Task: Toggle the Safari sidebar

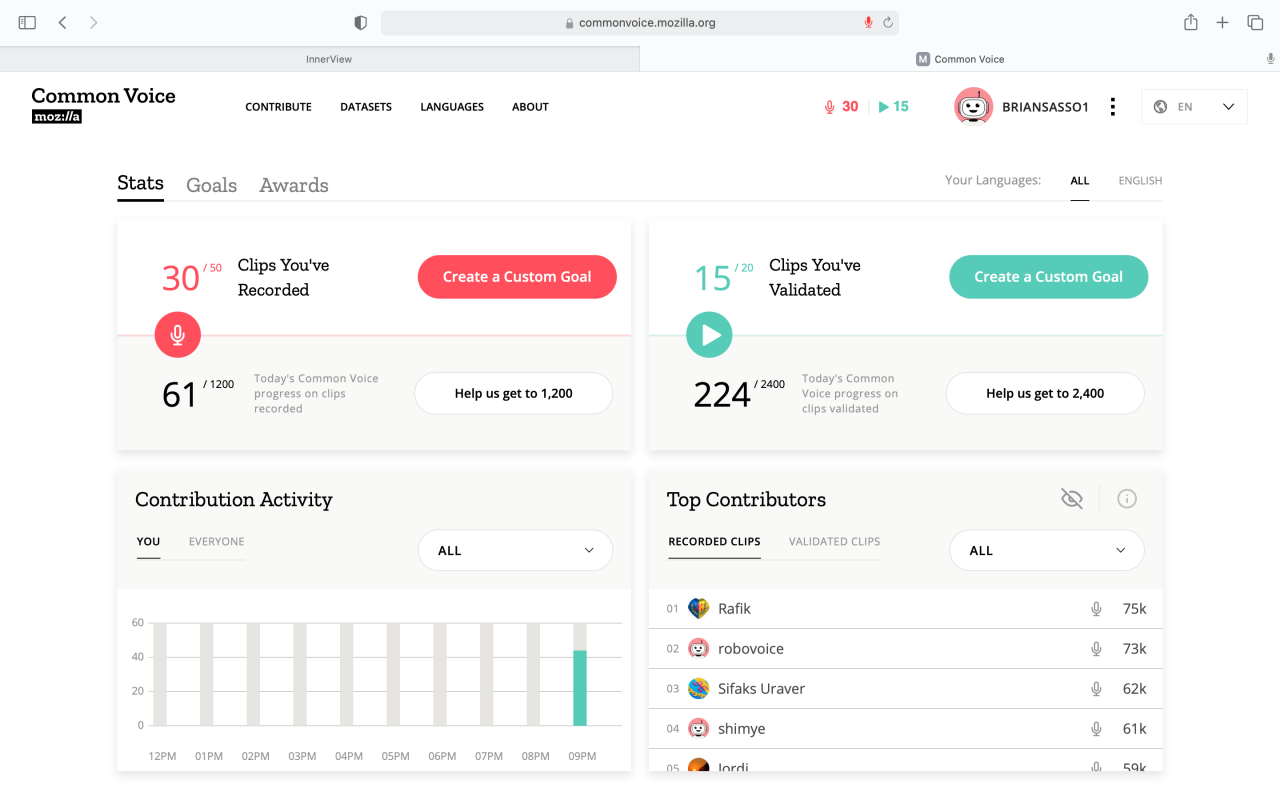Action: (27, 22)
